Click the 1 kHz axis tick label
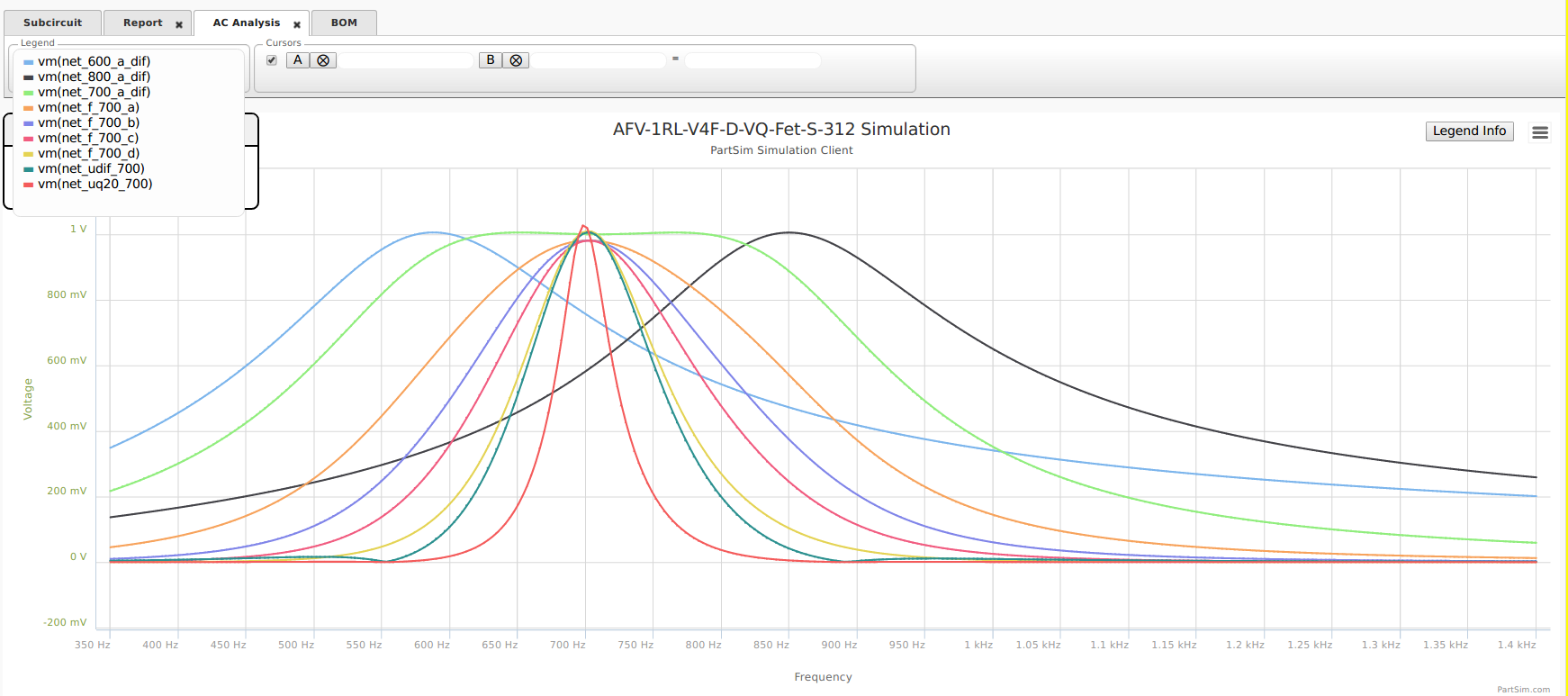 [978, 645]
